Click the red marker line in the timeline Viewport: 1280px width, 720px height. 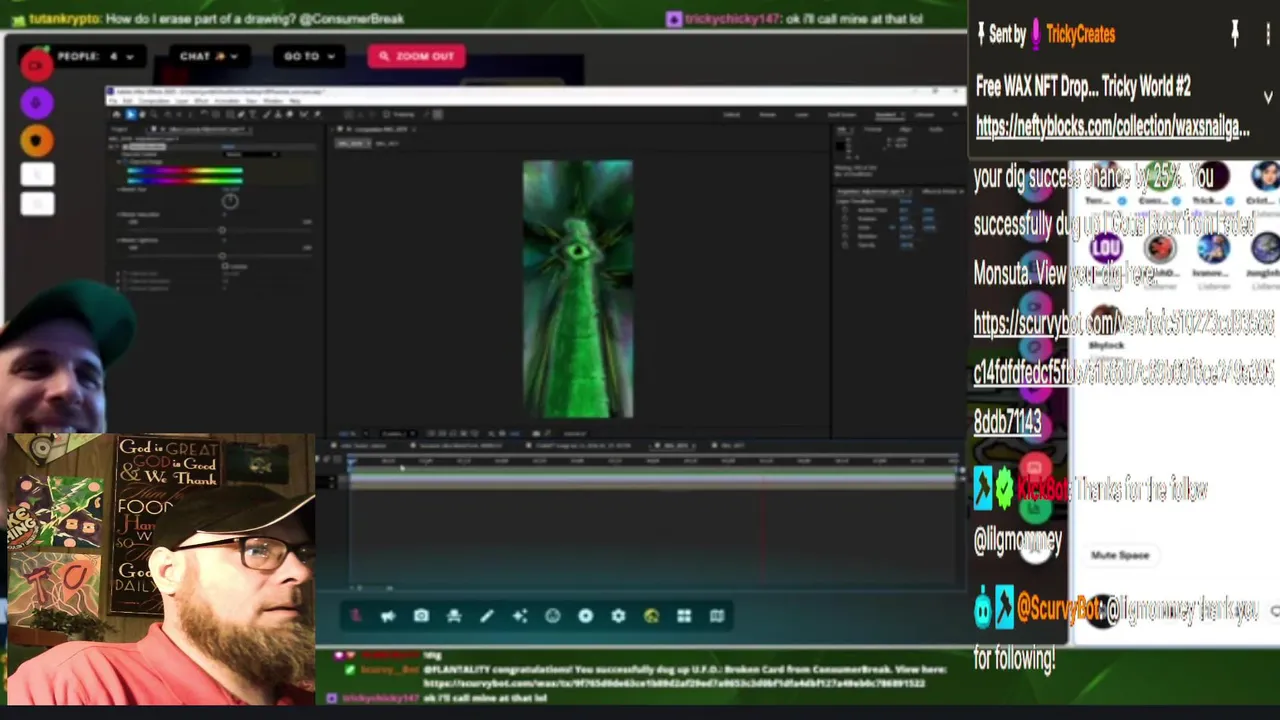click(x=763, y=530)
